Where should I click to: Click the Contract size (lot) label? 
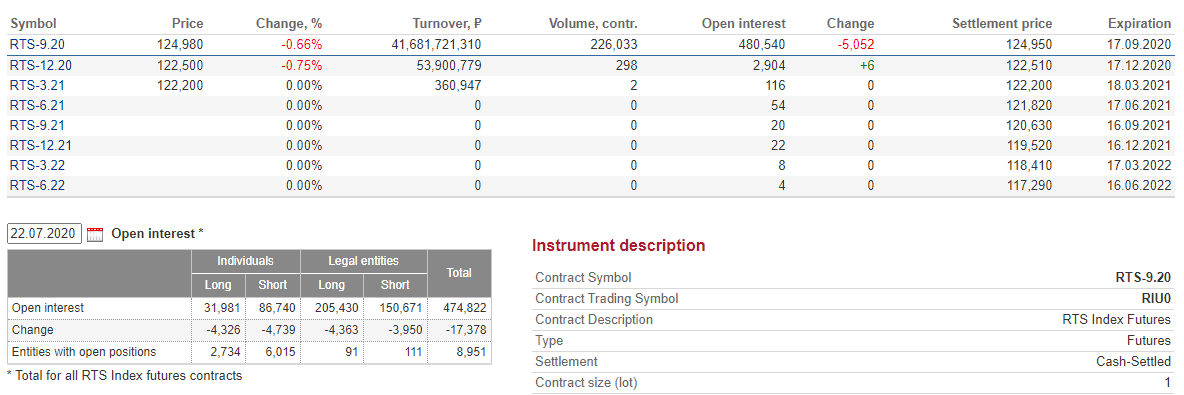click(x=587, y=383)
